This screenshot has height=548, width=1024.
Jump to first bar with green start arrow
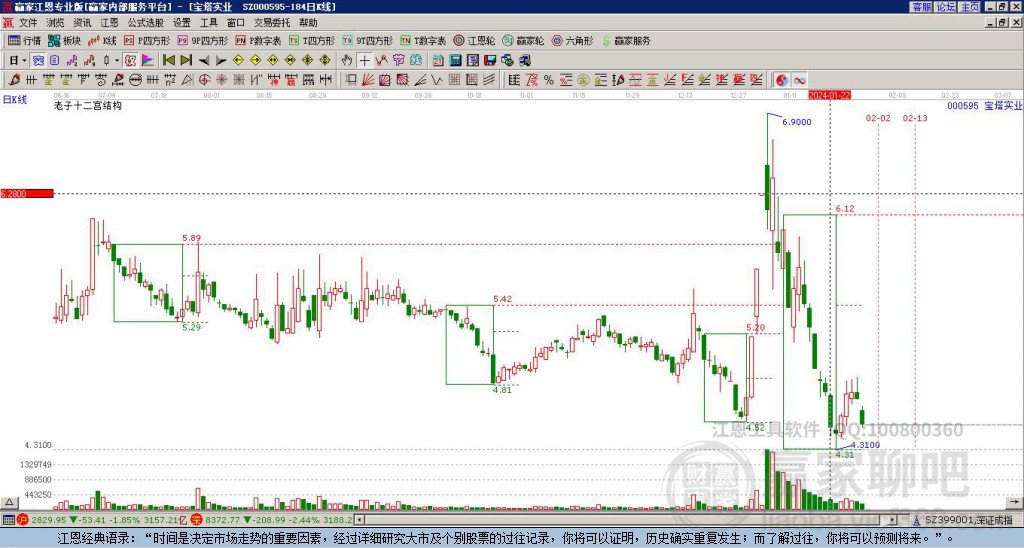point(168,61)
